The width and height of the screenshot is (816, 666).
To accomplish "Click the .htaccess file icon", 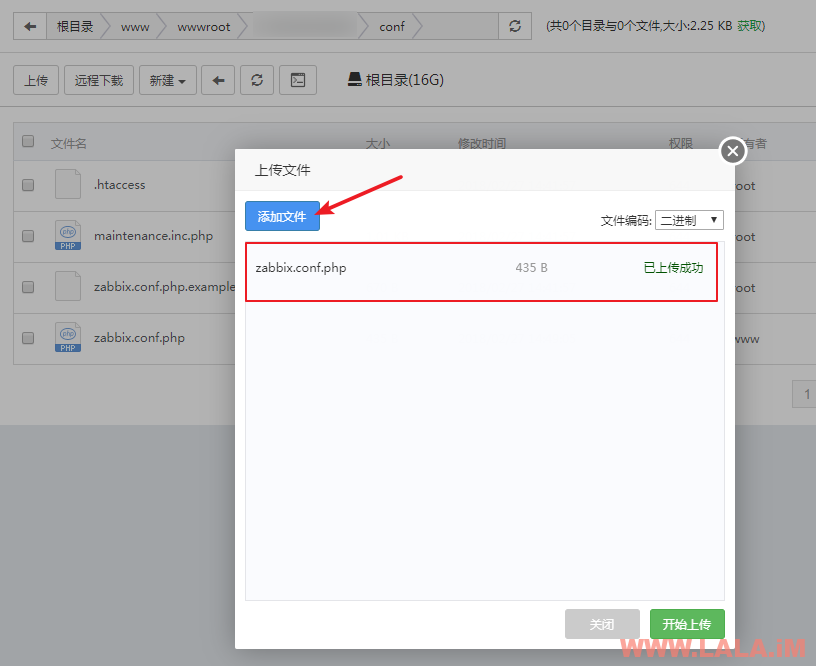I will (x=68, y=185).
